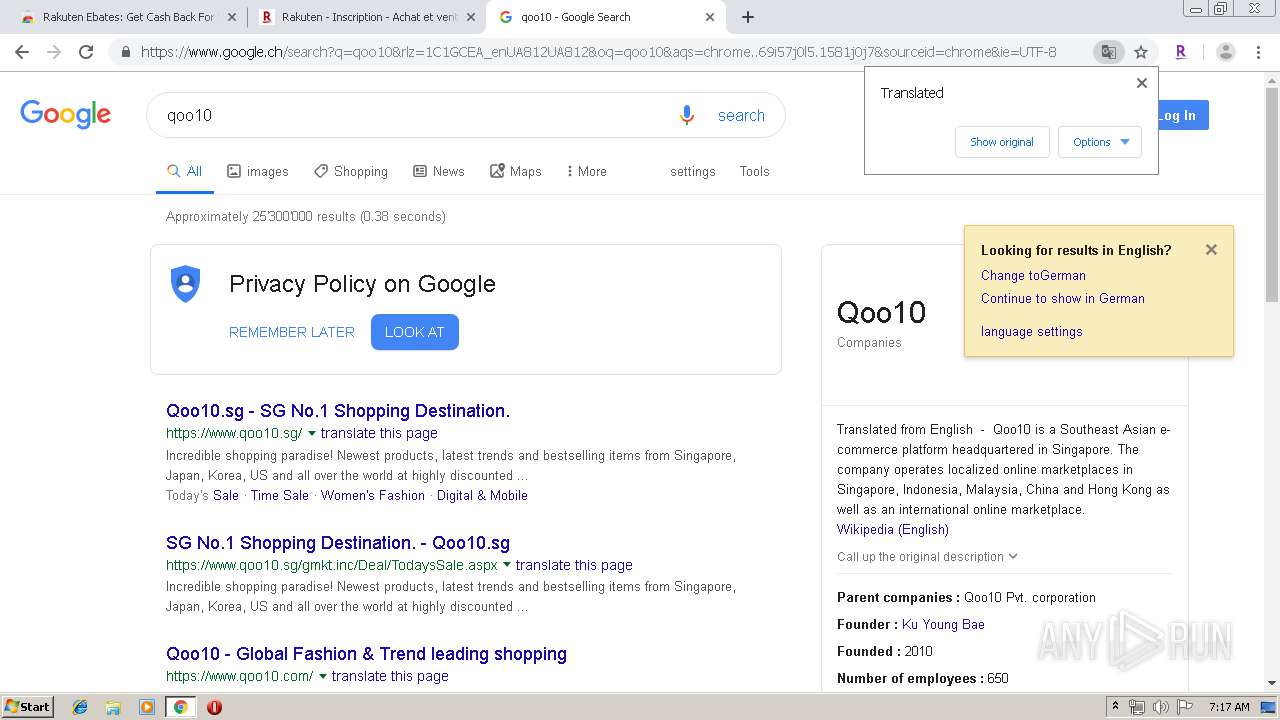Reload the page with the refresh icon
Viewport: 1280px width, 720px height.
(86, 52)
